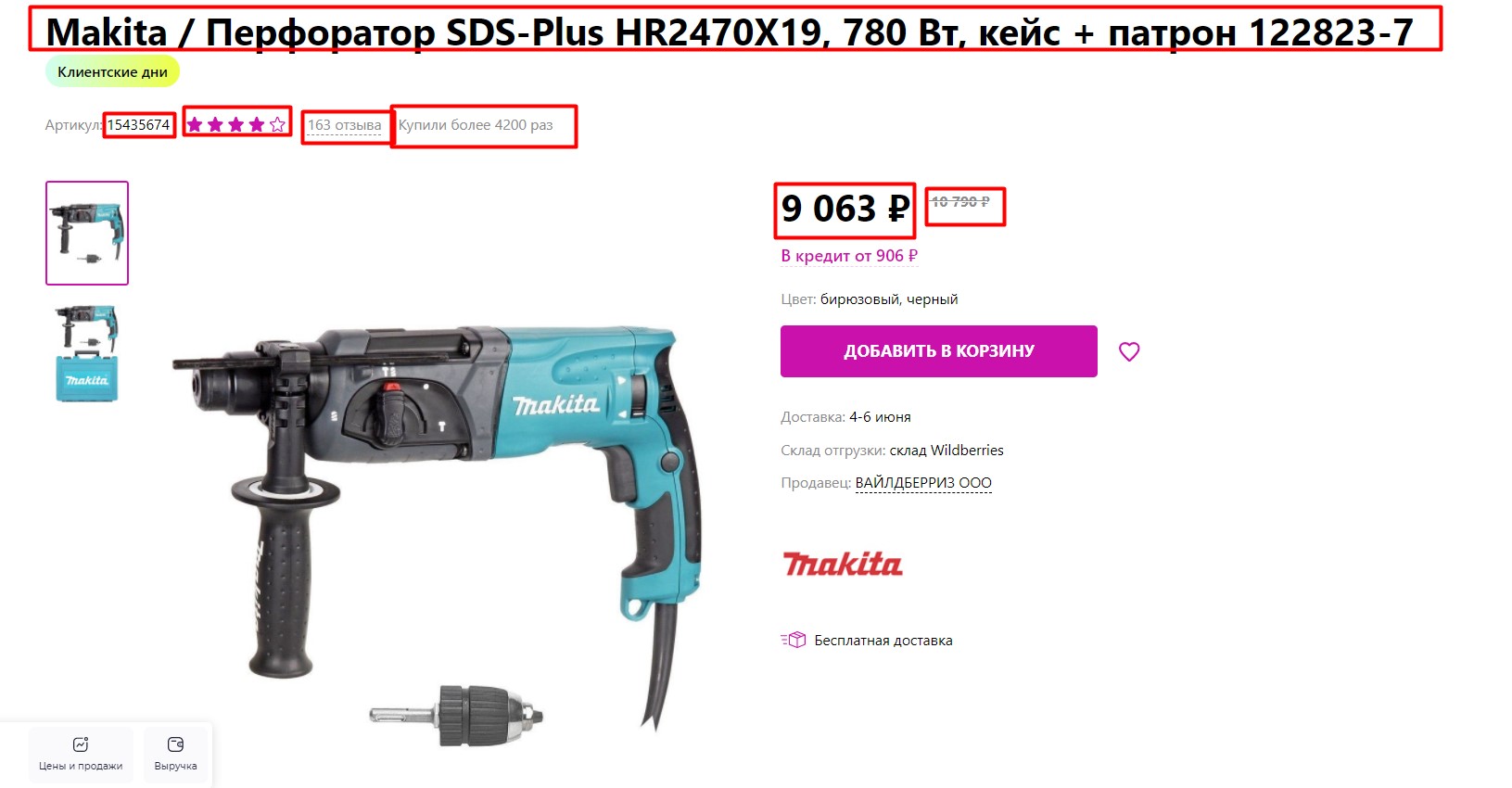1512x788 pixels.
Task: Click the free delivery box icon
Action: pos(794,640)
